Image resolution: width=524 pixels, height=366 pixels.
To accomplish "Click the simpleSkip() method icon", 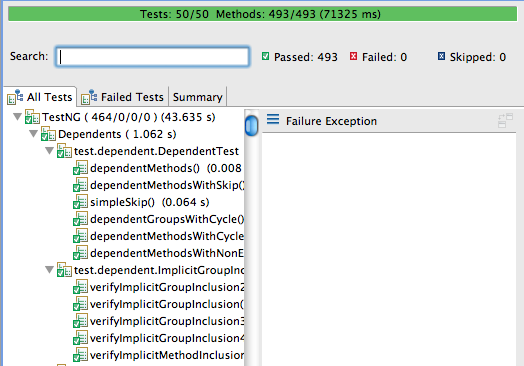I will 80,202.
